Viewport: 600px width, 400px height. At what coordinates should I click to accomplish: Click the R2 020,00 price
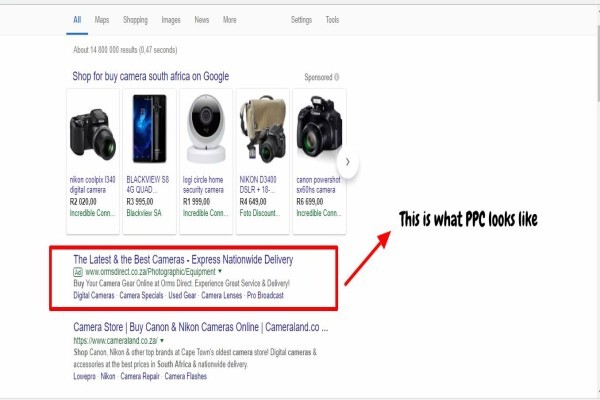83,202
